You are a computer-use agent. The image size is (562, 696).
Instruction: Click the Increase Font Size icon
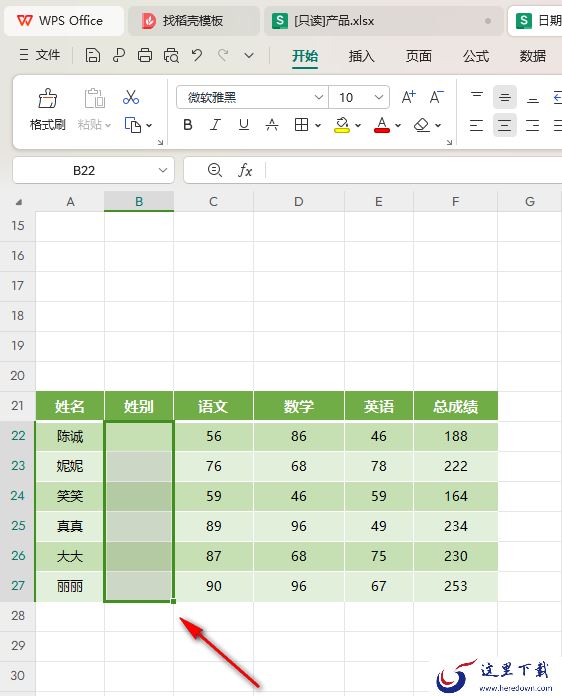(x=408, y=97)
